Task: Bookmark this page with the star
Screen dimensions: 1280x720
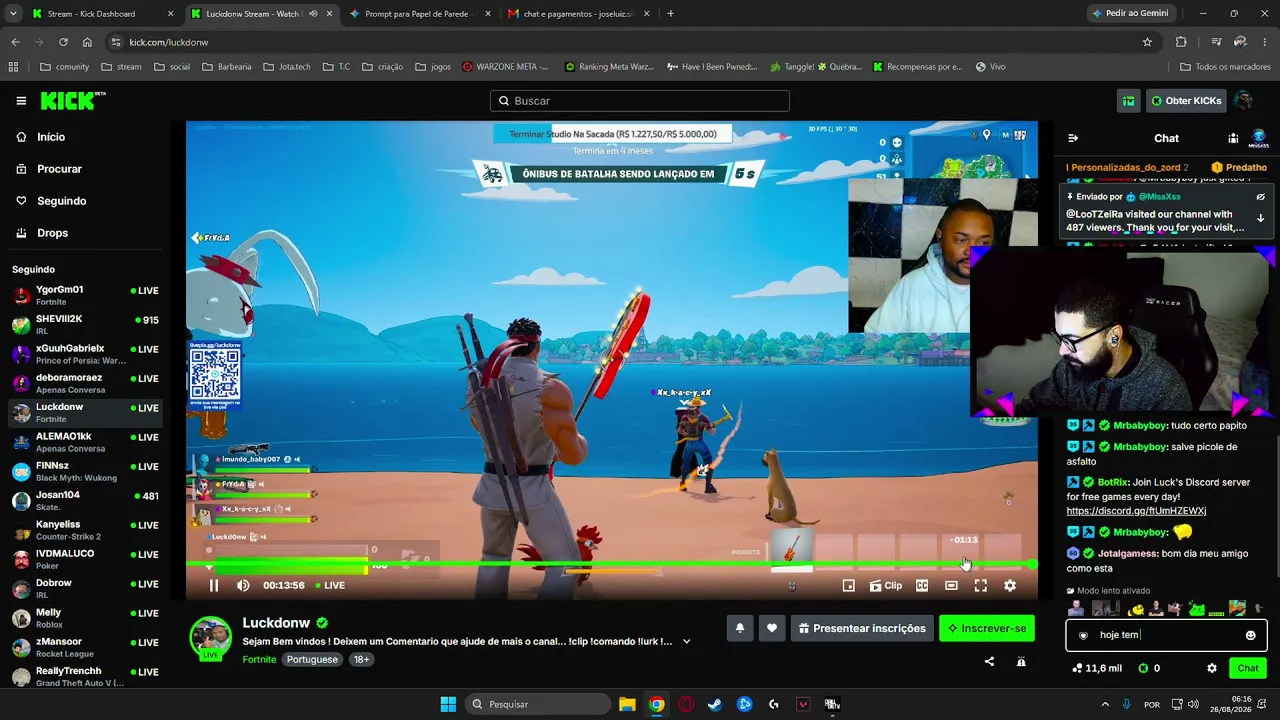Action: 1147,42
